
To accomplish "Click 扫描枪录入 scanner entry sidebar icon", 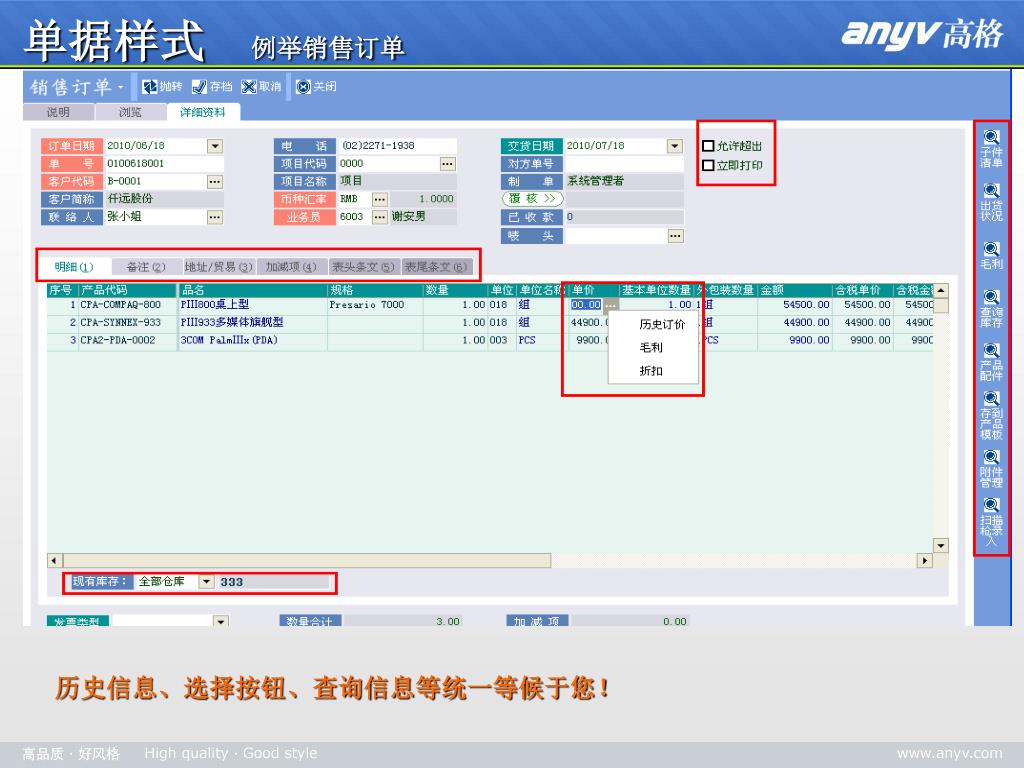I will (991, 522).
